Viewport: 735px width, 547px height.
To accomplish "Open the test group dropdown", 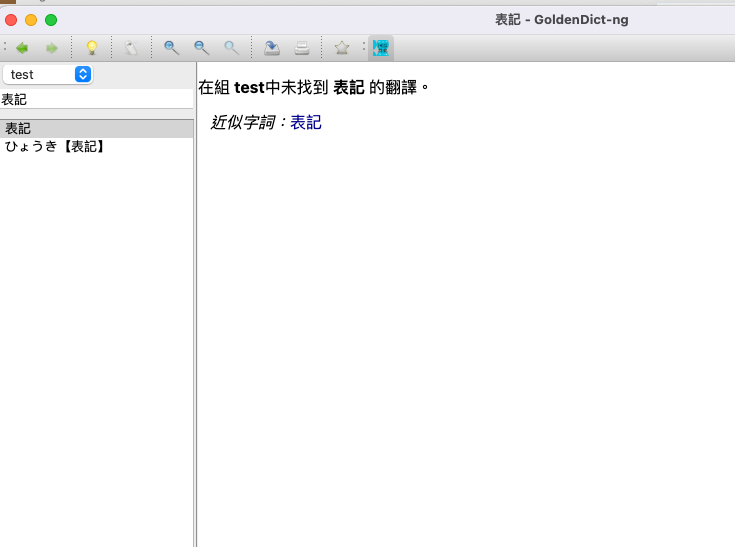I will pyautogui.click(x=48, y=75).
